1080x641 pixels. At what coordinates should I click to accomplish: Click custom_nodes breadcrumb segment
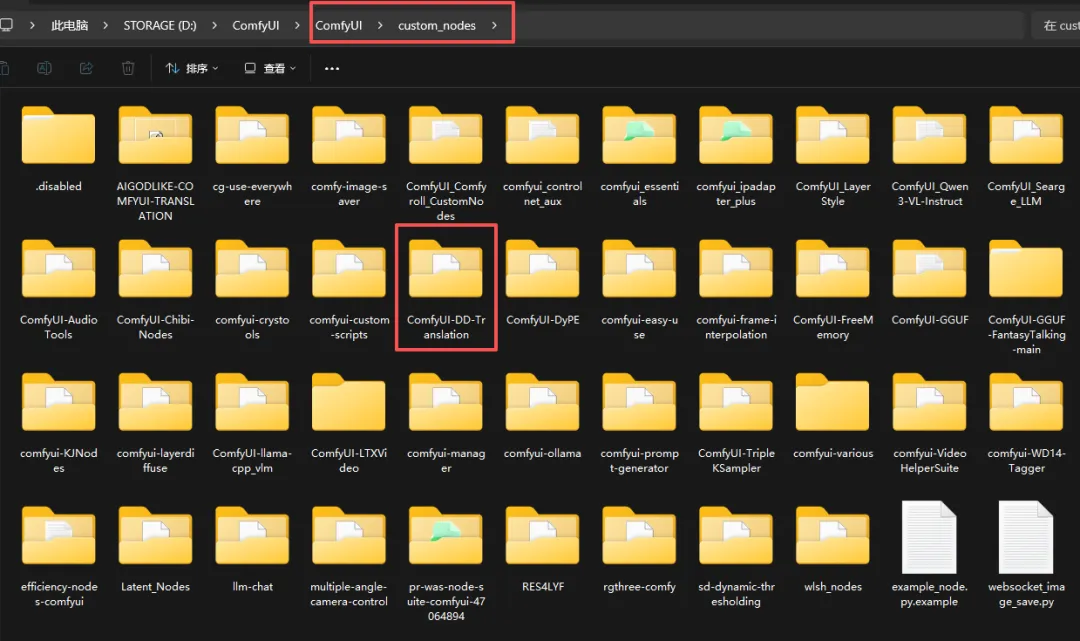click(x=437, y=25)
